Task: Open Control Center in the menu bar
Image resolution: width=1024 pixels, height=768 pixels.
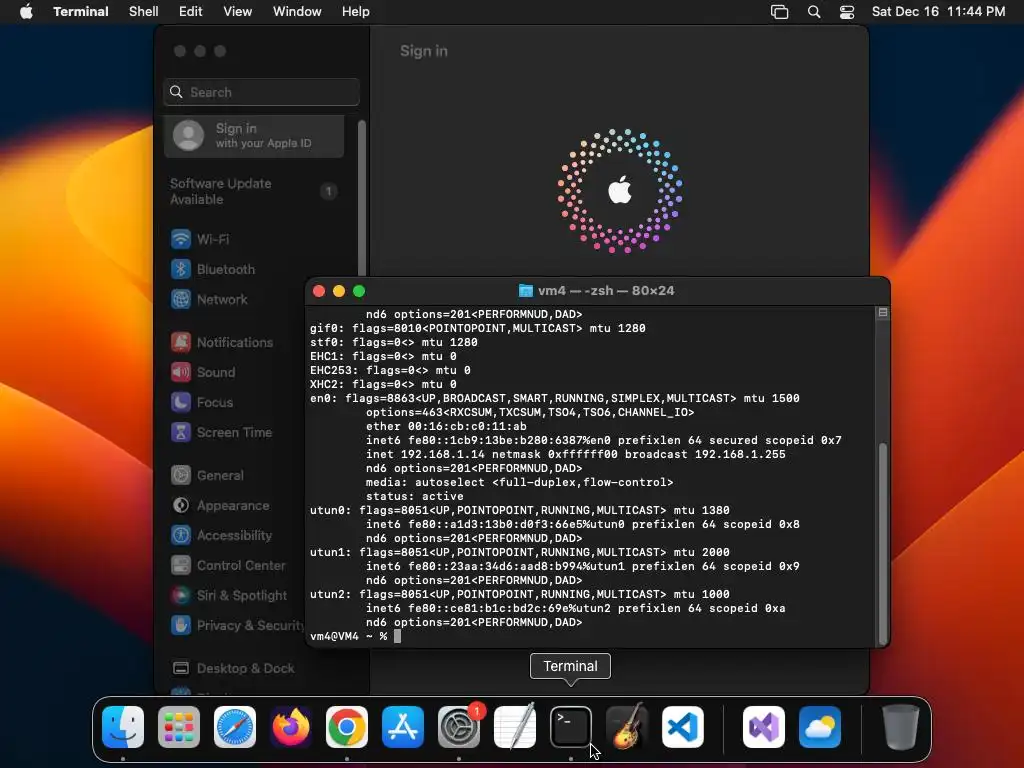Action: (x=847, y=12)
